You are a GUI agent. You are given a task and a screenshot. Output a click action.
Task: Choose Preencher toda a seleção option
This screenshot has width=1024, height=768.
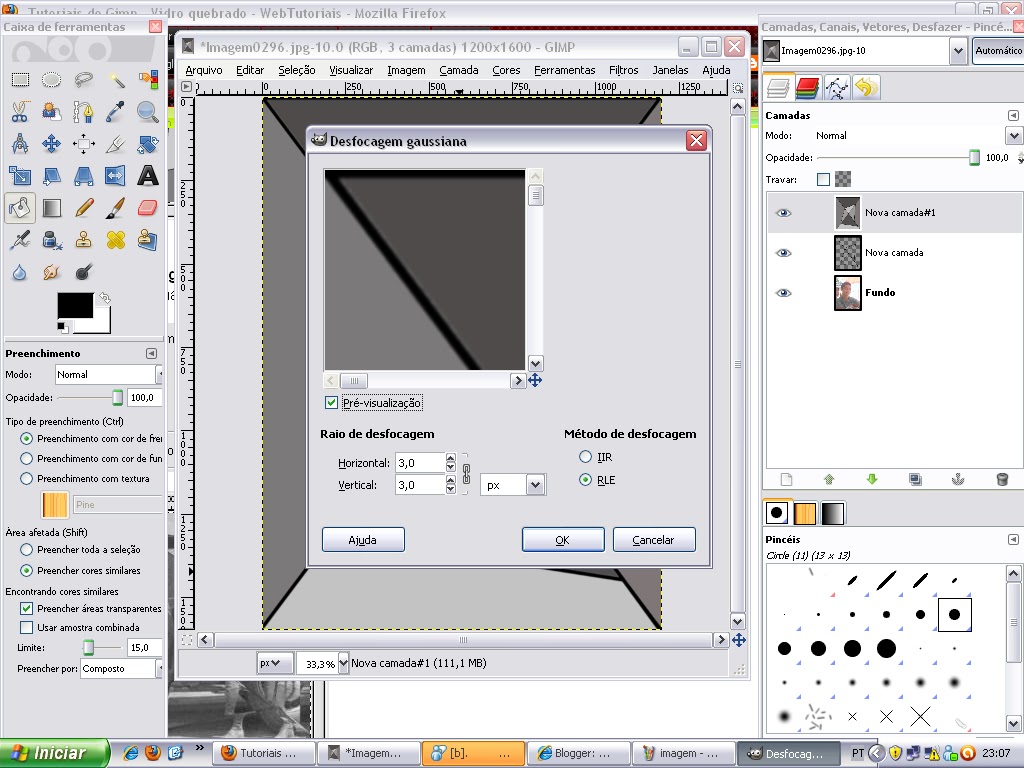(x=27, y=549)
